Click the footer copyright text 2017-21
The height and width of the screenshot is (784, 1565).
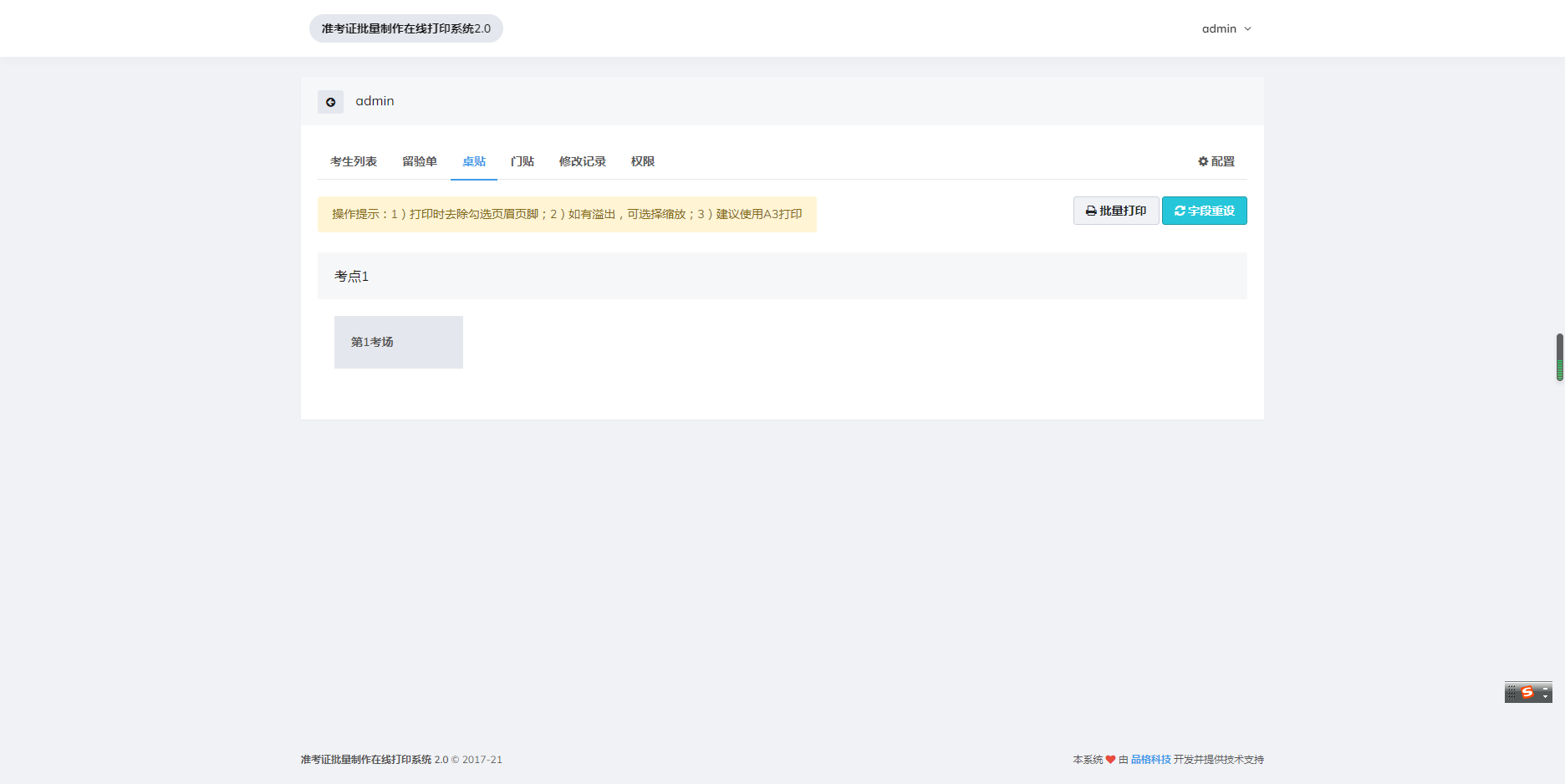pyautogui.click(x=482, y=760)
